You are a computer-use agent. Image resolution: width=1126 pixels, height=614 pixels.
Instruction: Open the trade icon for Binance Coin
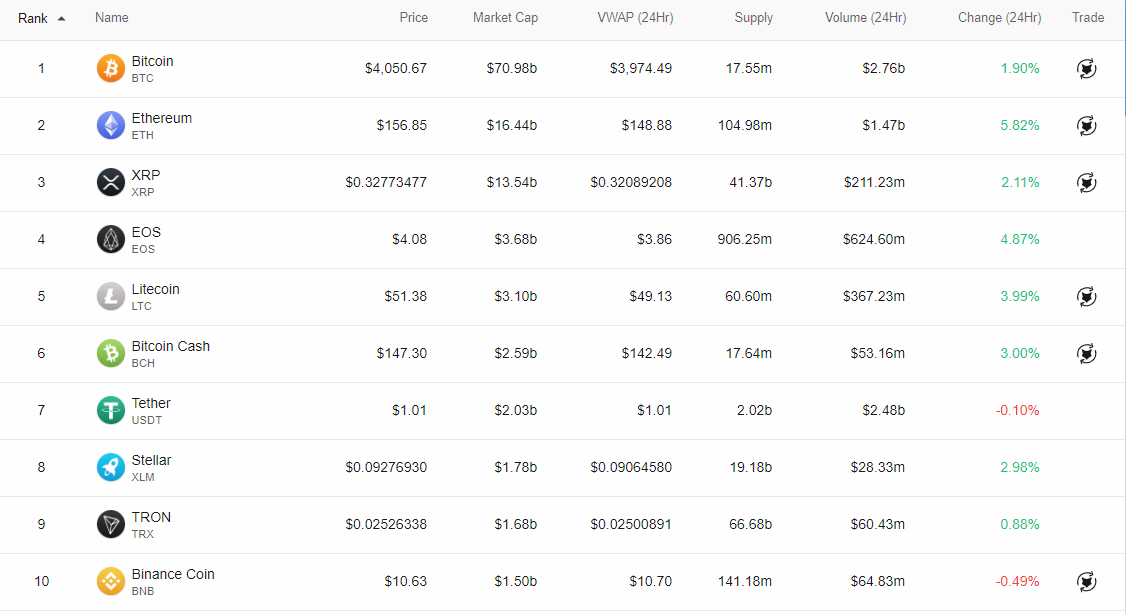point(1087,581)
